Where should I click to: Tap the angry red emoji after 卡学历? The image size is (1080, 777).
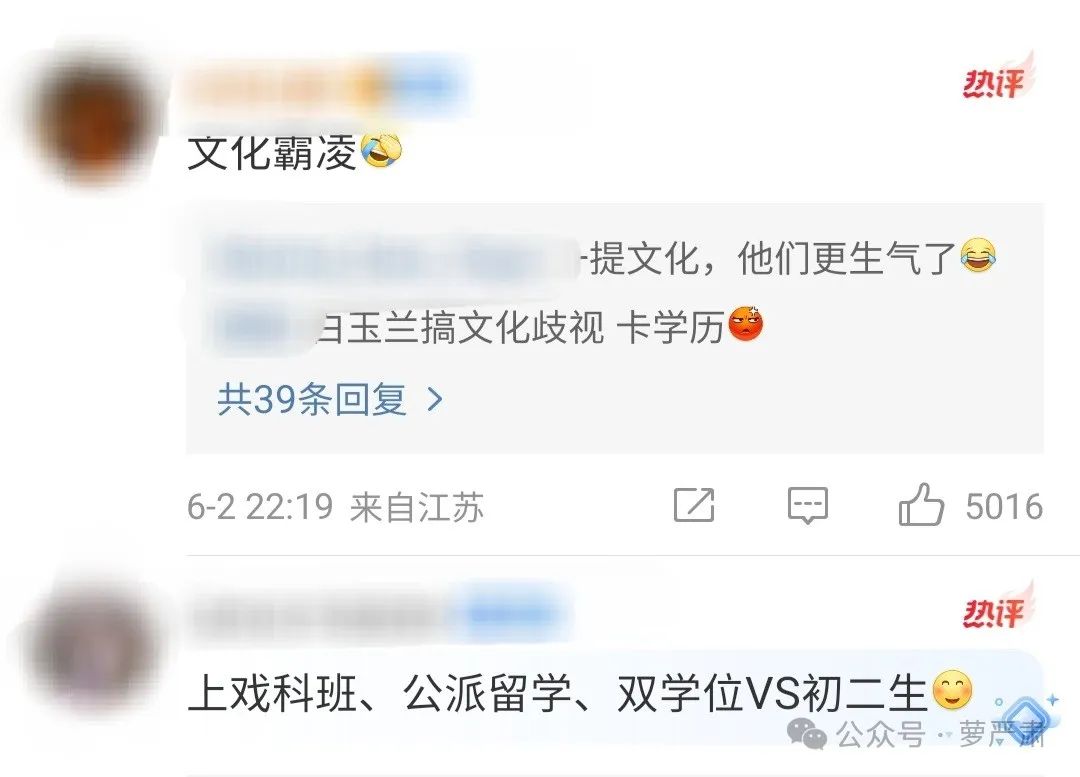pos(746,324)
